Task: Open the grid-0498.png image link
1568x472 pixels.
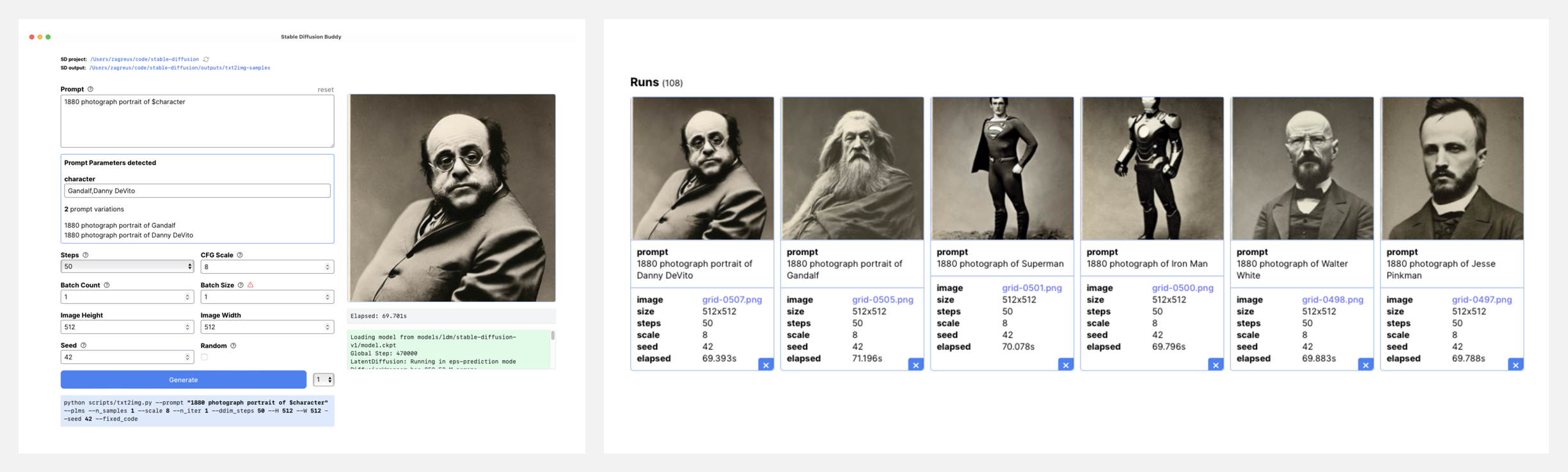Action: (1333, 299)
